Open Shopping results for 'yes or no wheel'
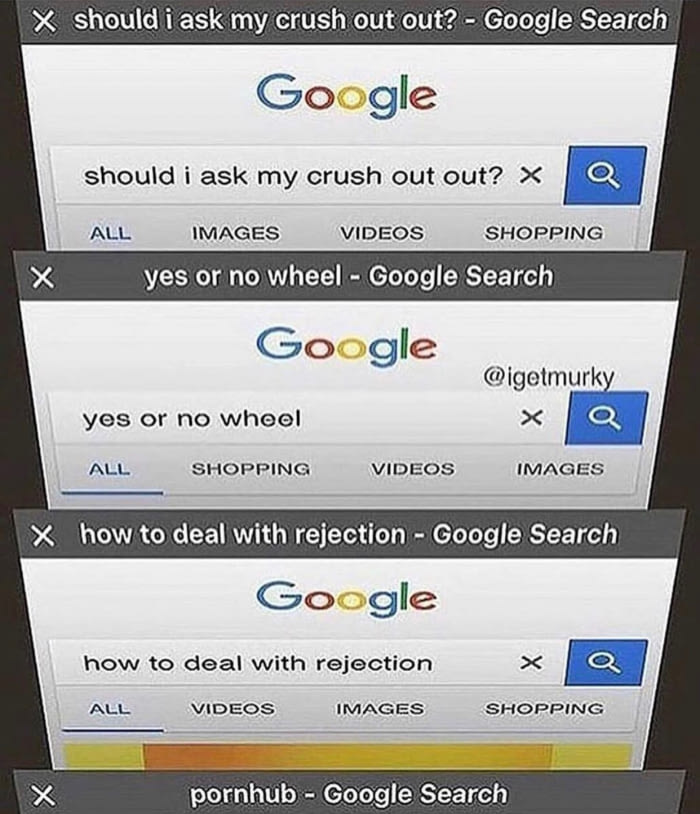This screenshot has height=814, width=700. (251, 469)
